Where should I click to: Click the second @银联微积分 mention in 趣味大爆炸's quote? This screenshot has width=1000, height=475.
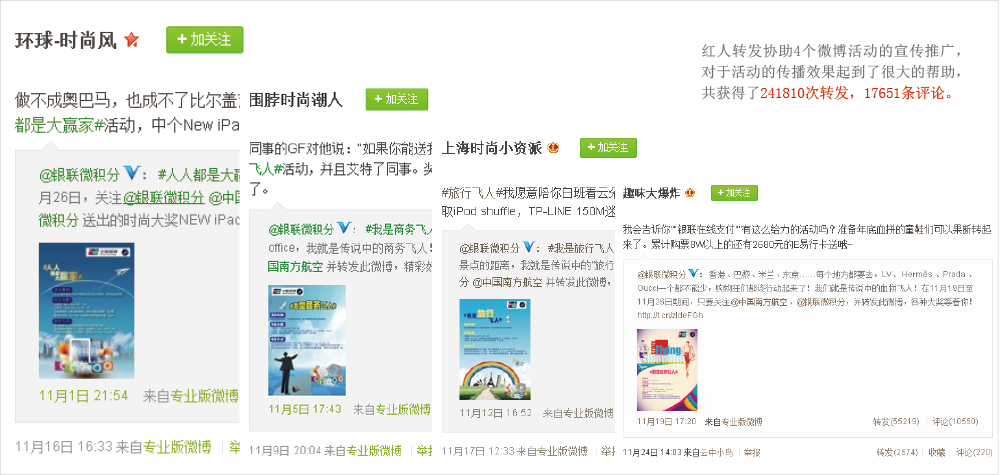pos(822,300)
